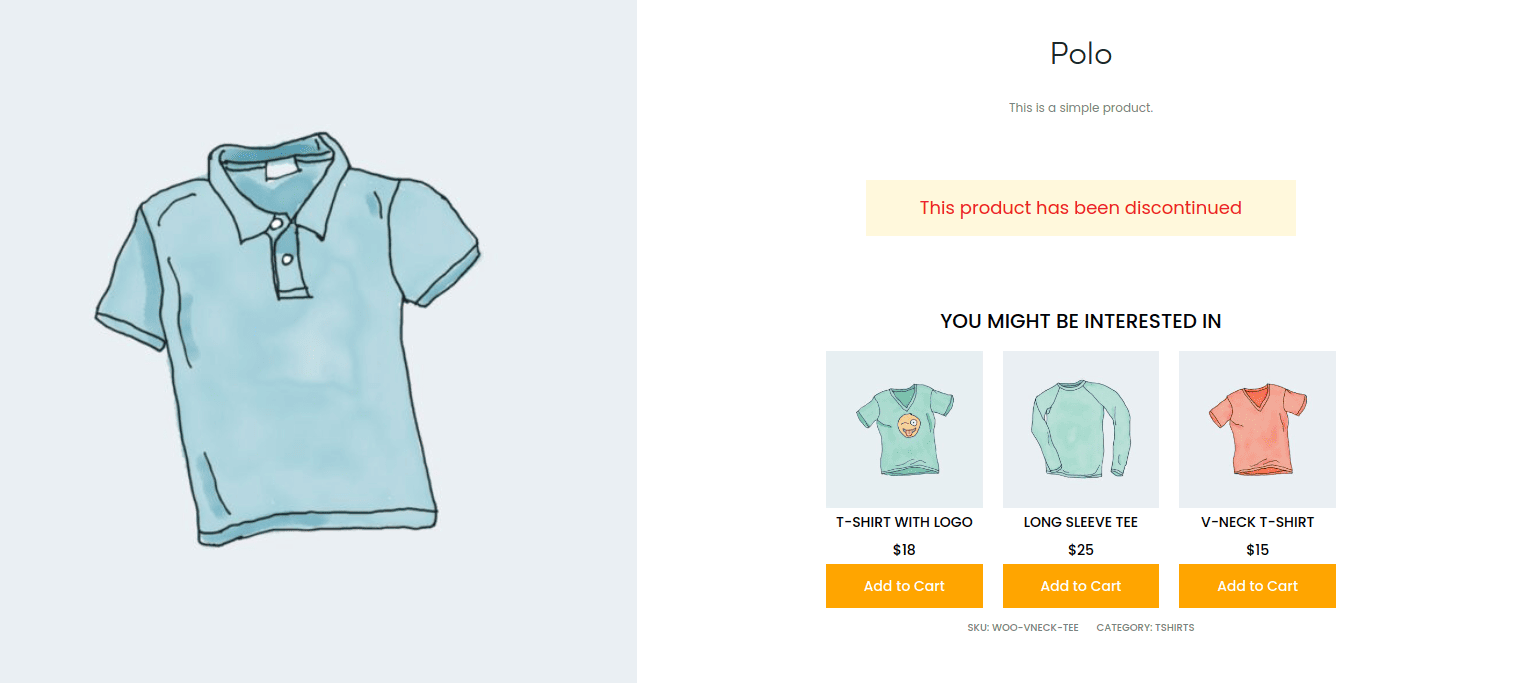Add Long Sleeve Tee to cart
1517x683 pixels.
tap(1080, 586)
